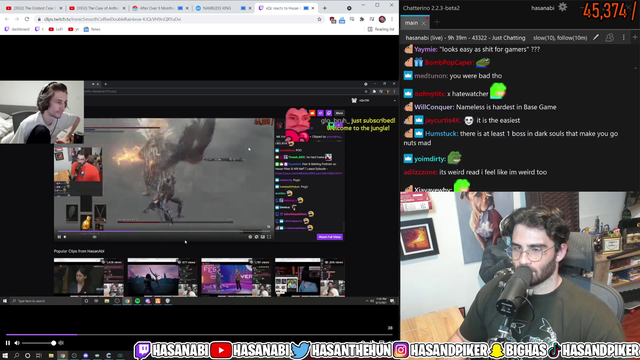The width and height of the screenshot is (640, 360).
Task: Click the pencil edit icon in Chatterino header
Action: pos(596,38)
